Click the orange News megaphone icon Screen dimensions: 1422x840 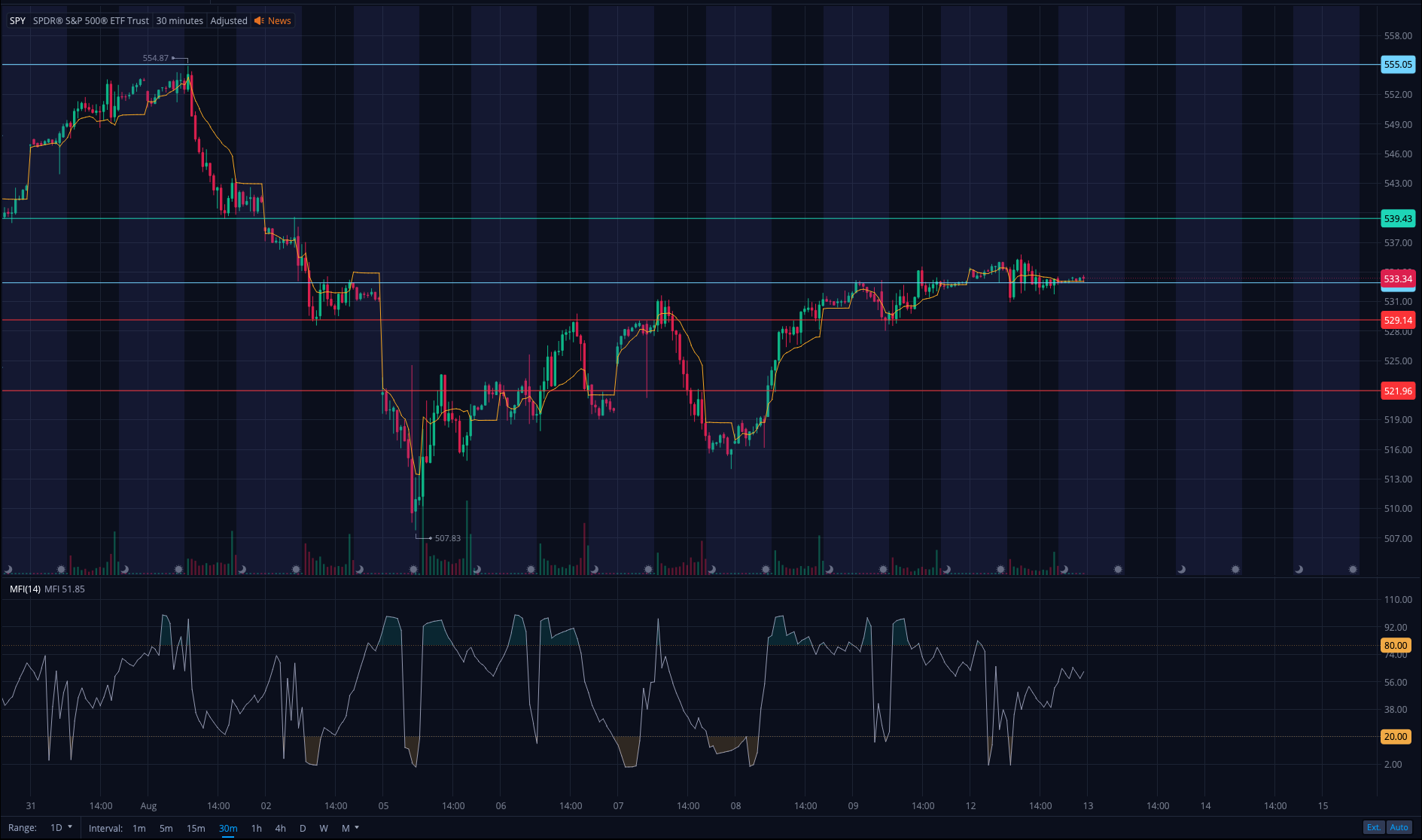259,21
